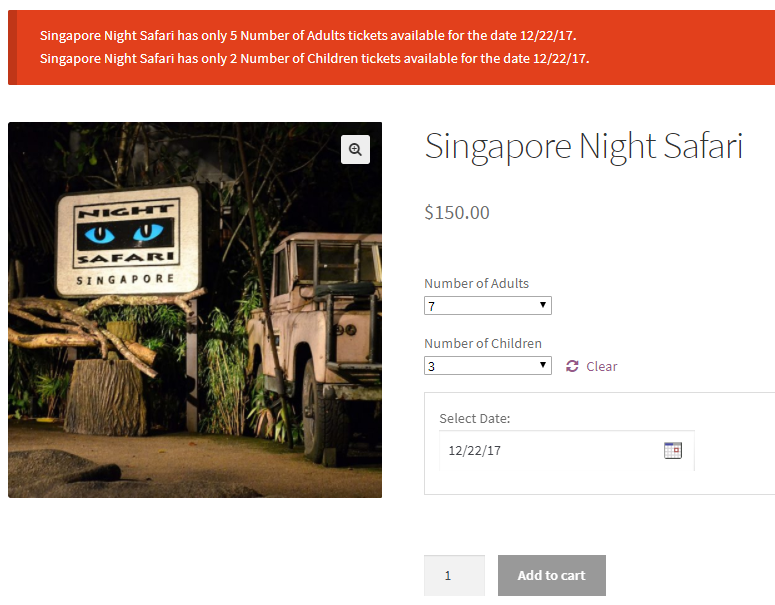Click the Select Date label
Viewport: 775px width, 605px height.
tap(474, 418)
